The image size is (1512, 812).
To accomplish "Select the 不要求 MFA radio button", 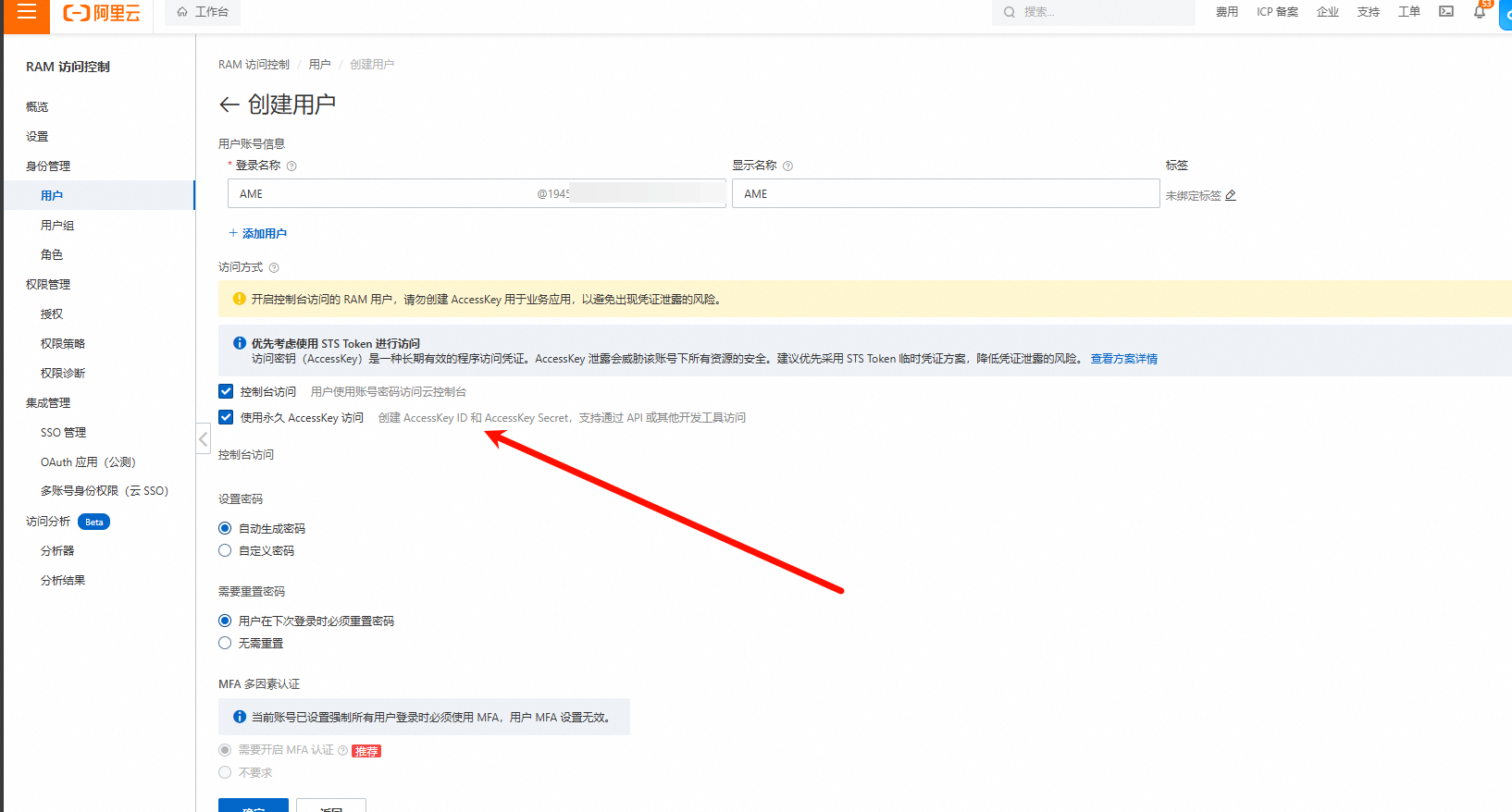I will (x=225, y=772).
